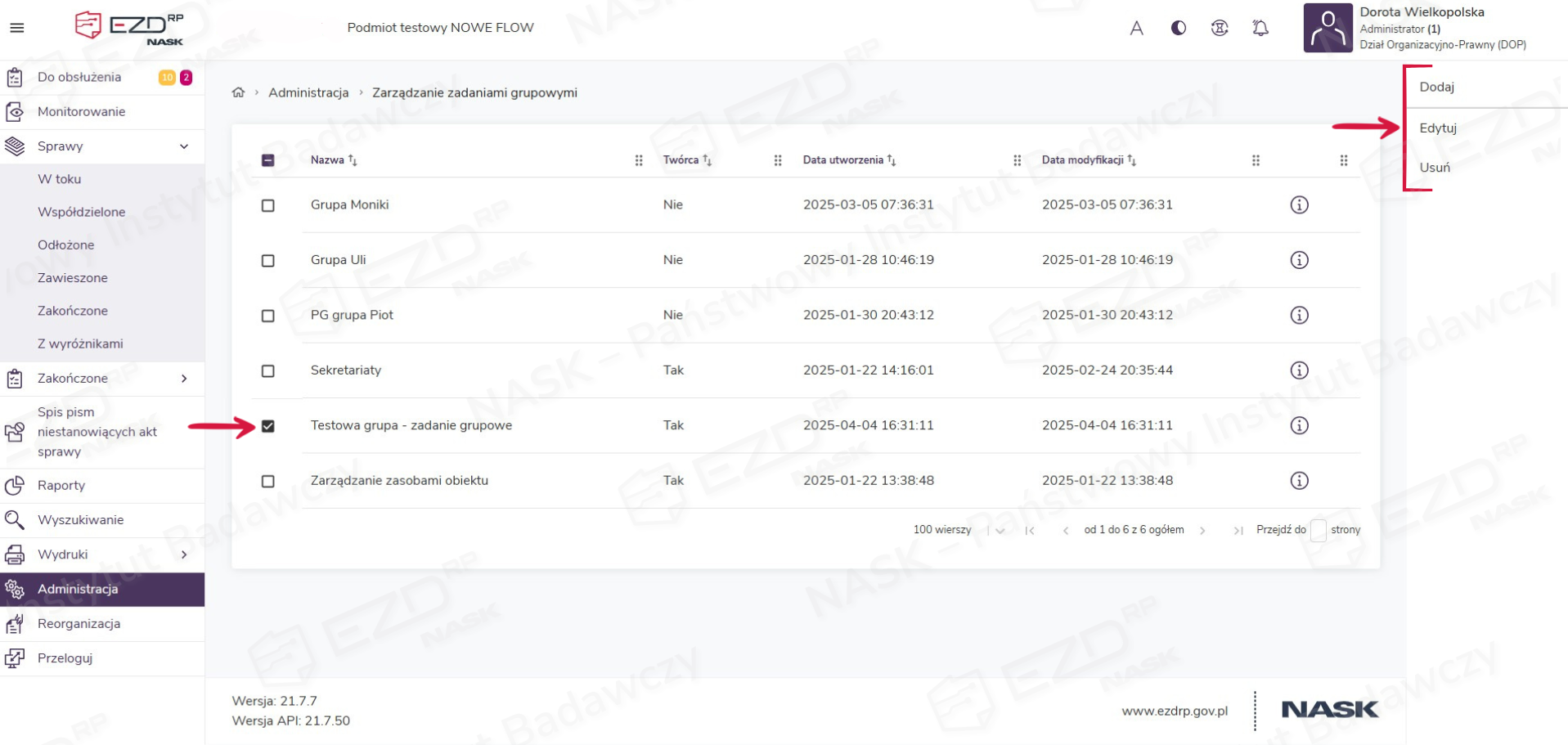Image resolution: width=1568 pixels, height=745 pixels.
Task: Click the font size 'A' icon
Action: (1136, 28)
